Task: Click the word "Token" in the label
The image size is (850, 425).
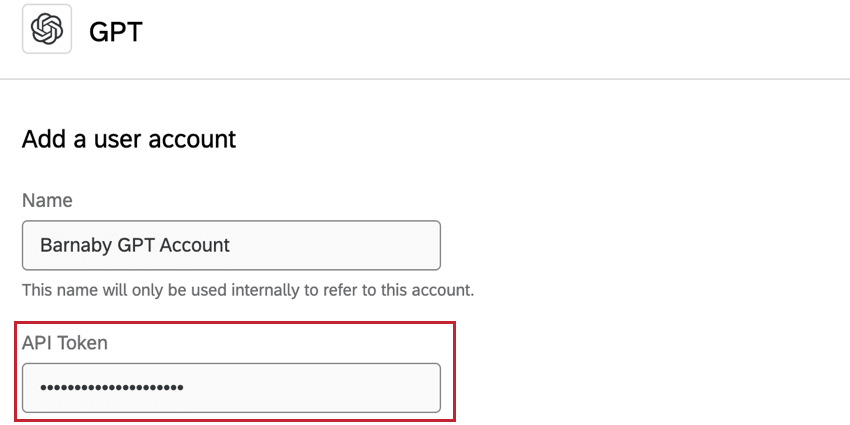Action: pyautogui.click(x=82, y=342)
